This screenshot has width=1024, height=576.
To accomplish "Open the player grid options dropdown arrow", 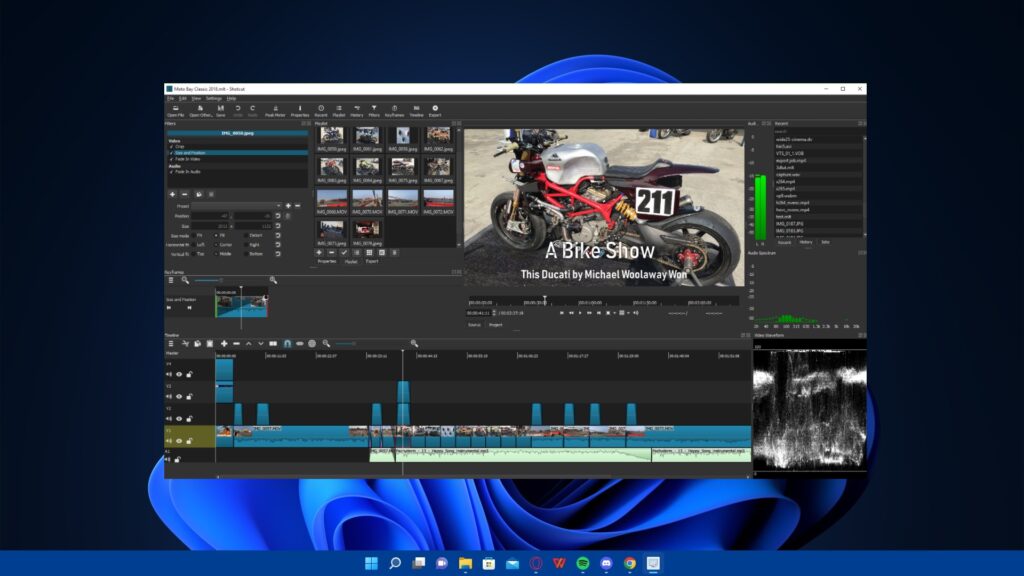I will point(628,313).
